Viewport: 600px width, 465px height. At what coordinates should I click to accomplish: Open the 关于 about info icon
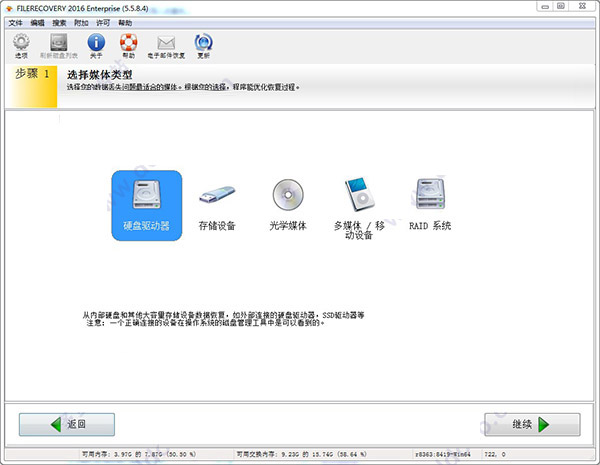click(96, 46)
